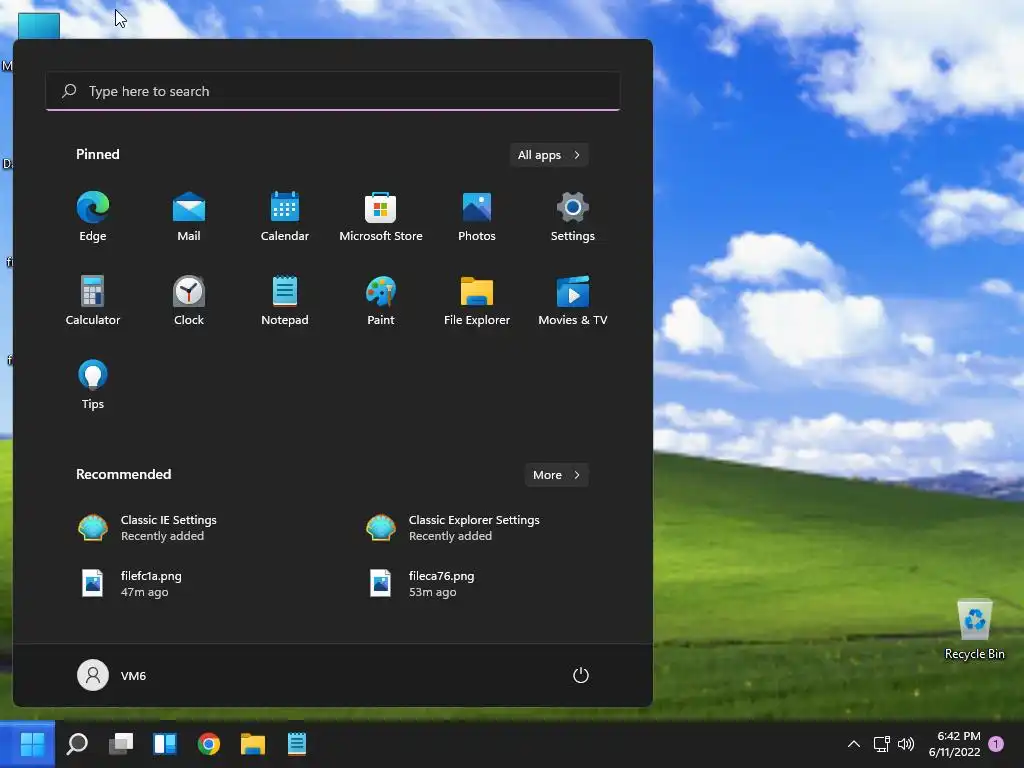Click the Type here to search field
The height and width of the screenshot is (768, 1024).
pos(333,91)
